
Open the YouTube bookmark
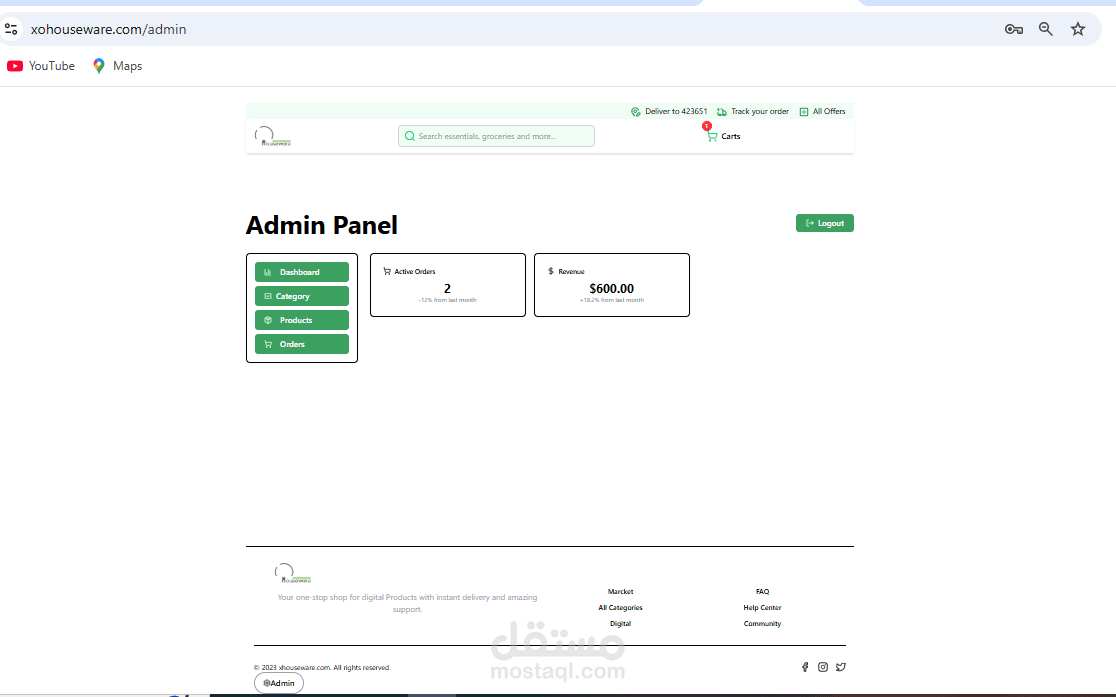41,65
